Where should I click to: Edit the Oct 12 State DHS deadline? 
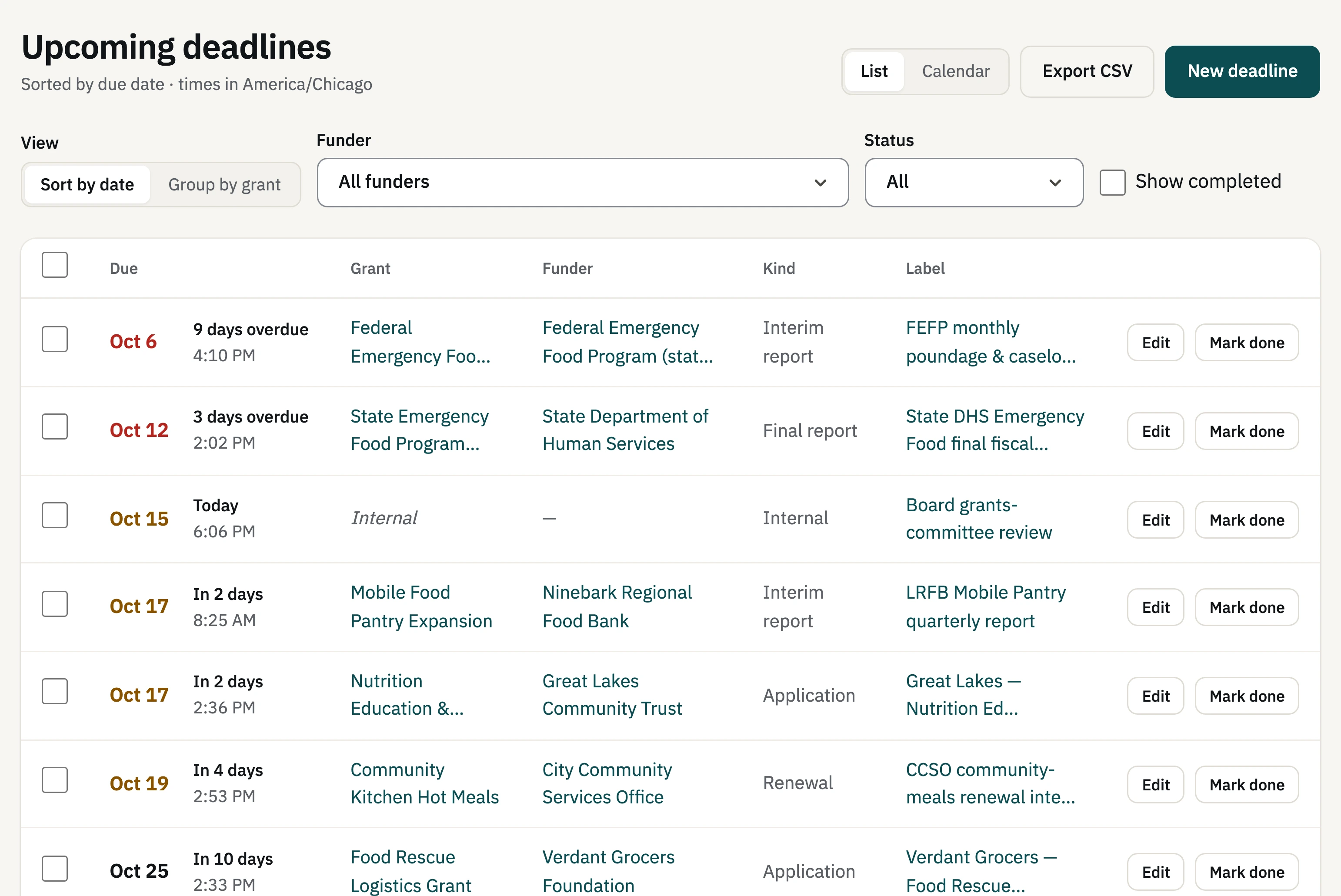pos(1155,431)
